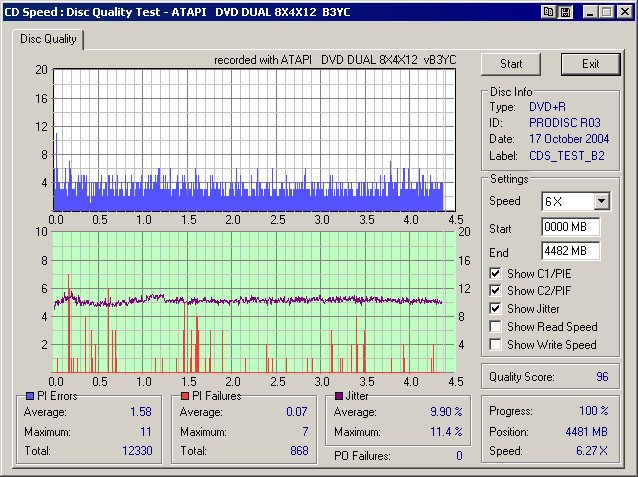This screenshot has width=638, height=477.
Task: Open the Speed dropdown arrow
Action: tap(600, 201)
